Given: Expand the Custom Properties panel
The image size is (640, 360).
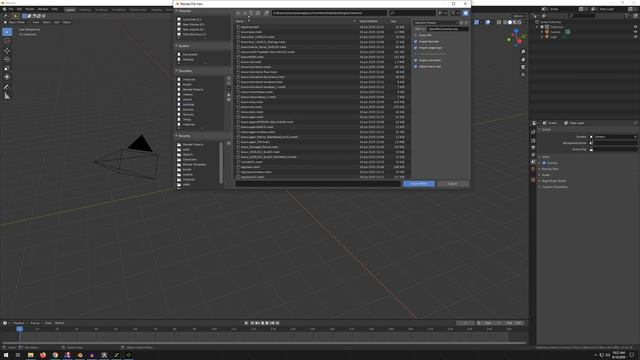Looking at the screenshot, I should pyautogui.click(x=554, y=187).
